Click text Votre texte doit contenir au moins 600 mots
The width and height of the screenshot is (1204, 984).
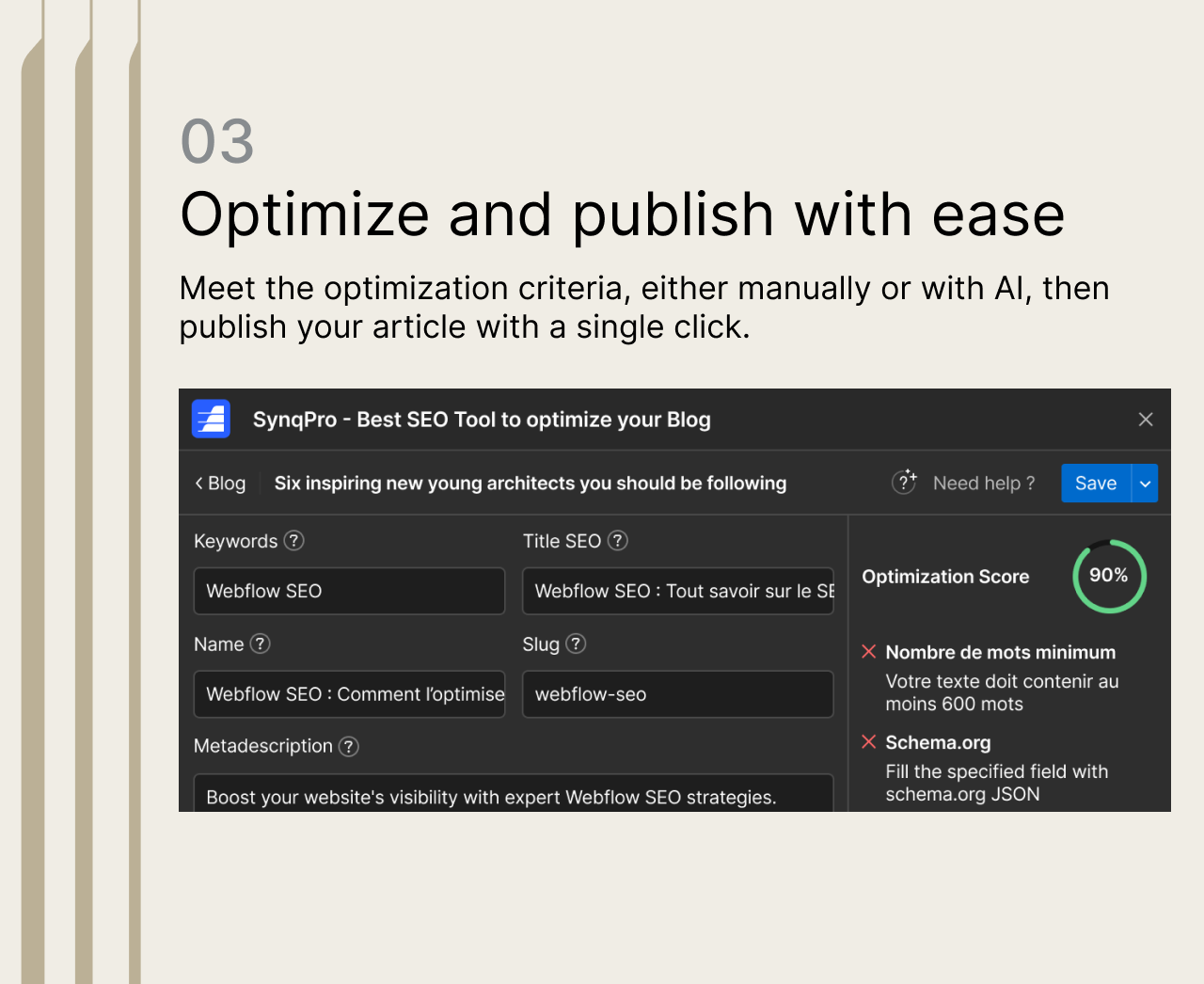[1002, 692]
